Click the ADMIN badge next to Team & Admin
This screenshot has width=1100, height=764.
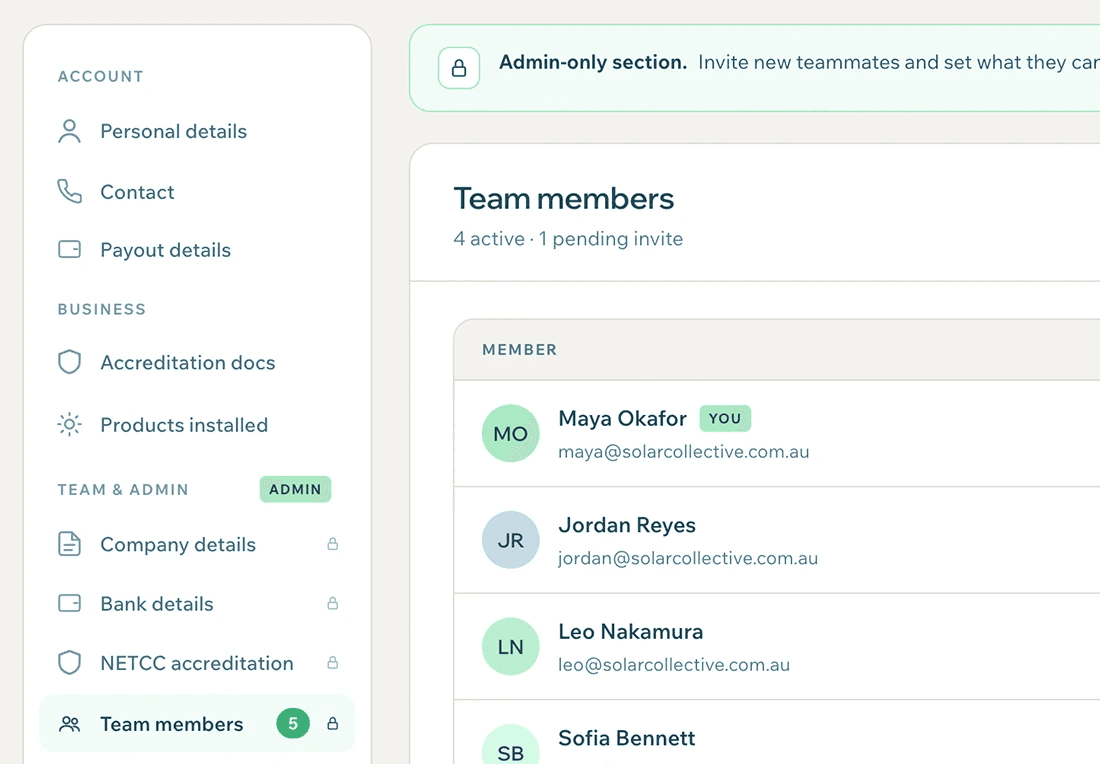point(295,489)
